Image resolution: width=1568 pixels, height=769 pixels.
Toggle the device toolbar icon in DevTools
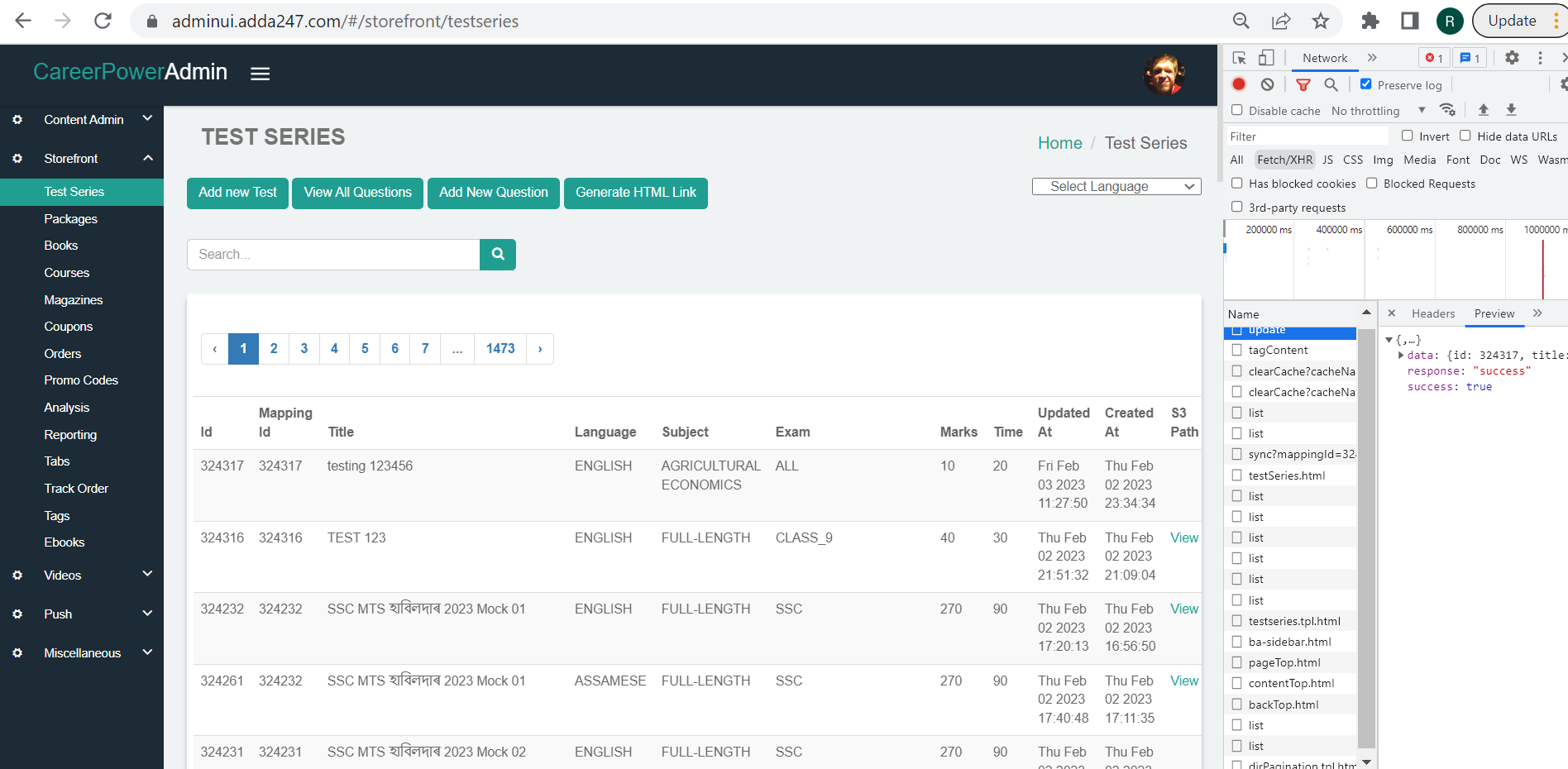[x=1266, y=58]
